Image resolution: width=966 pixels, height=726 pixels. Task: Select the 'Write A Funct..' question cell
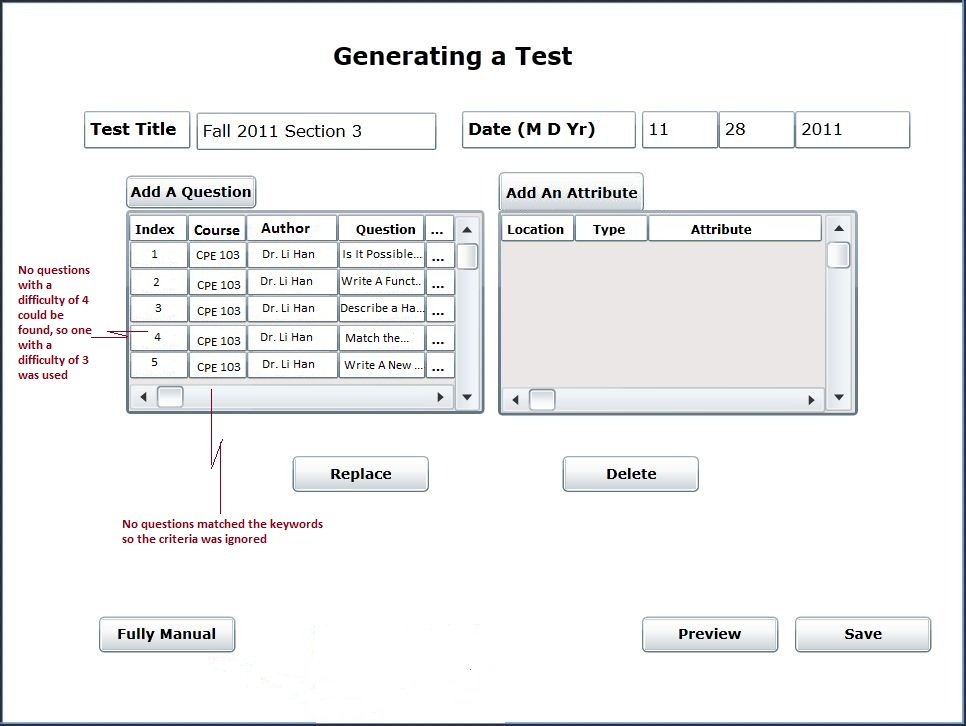tap(381, 282)
